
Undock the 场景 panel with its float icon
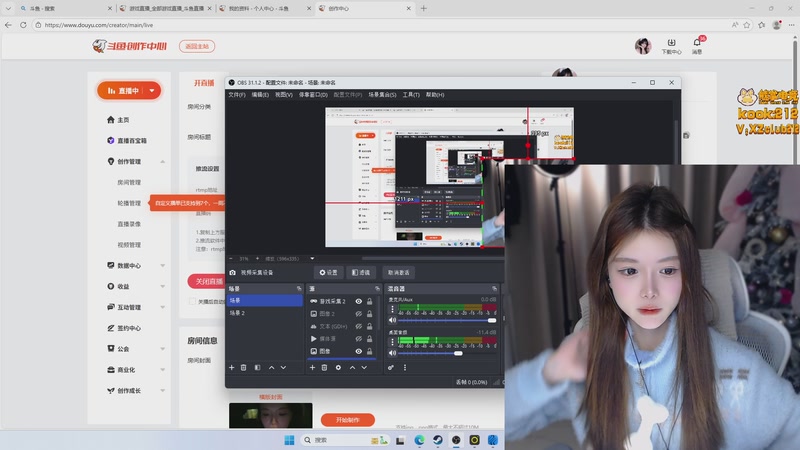tap(299, 288)
